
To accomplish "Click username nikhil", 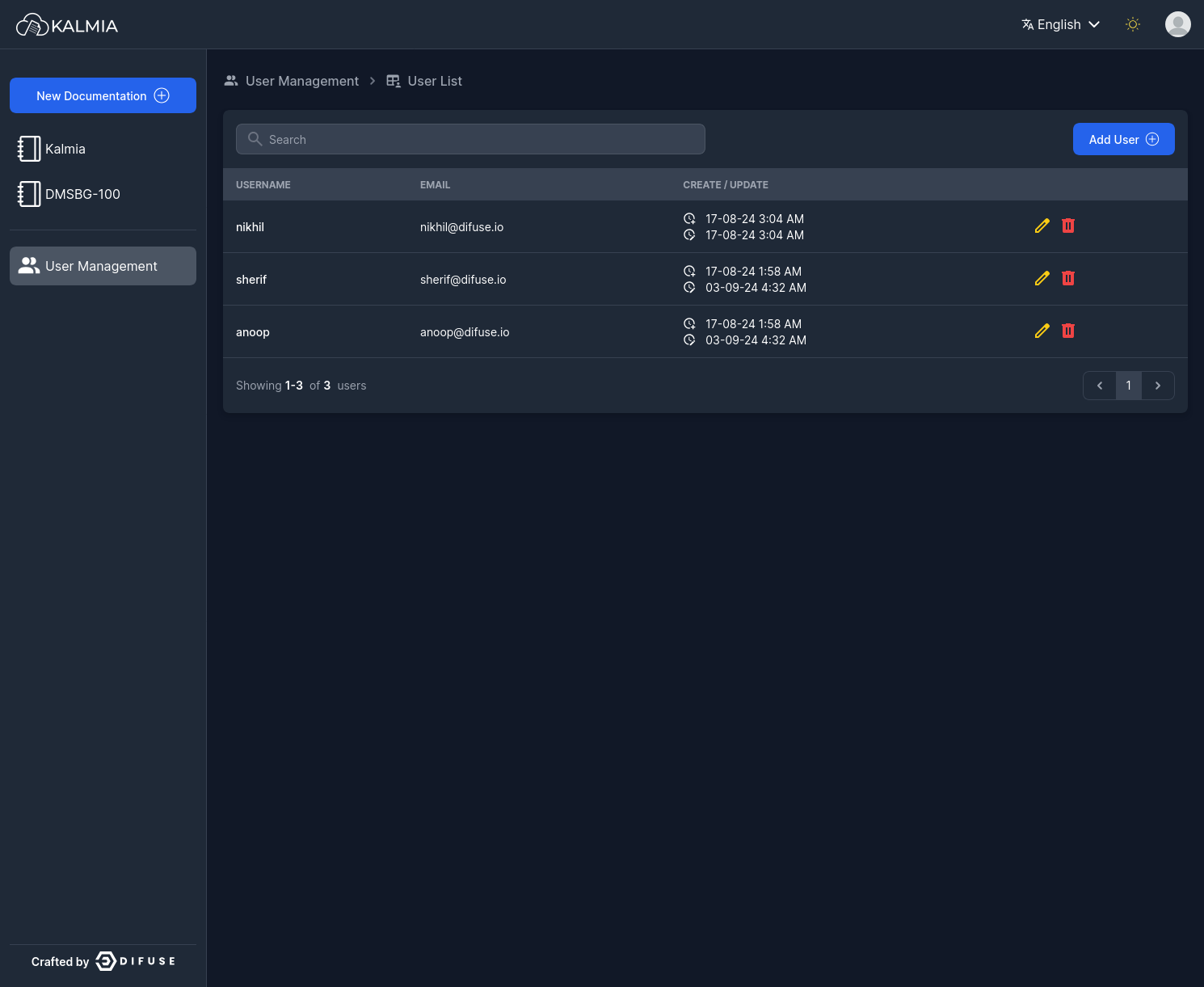I will pos(250,227).
